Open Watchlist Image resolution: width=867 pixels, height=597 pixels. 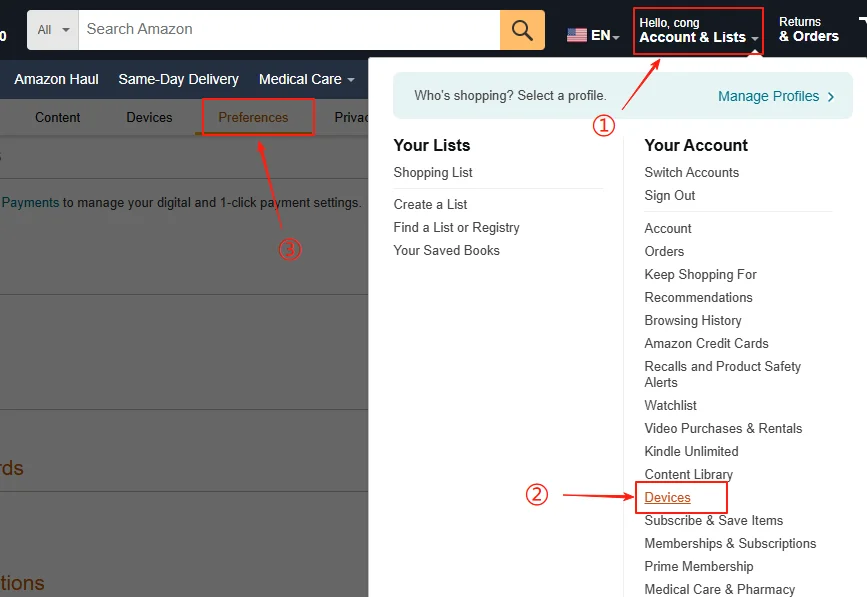click(x=671, y=405)
